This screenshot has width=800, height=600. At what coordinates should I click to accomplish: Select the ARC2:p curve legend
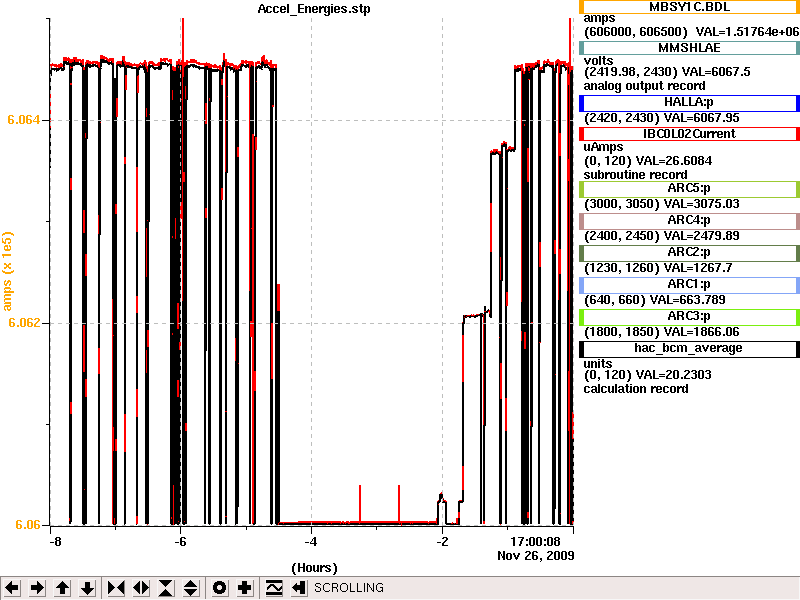click(x=689, y=253)
